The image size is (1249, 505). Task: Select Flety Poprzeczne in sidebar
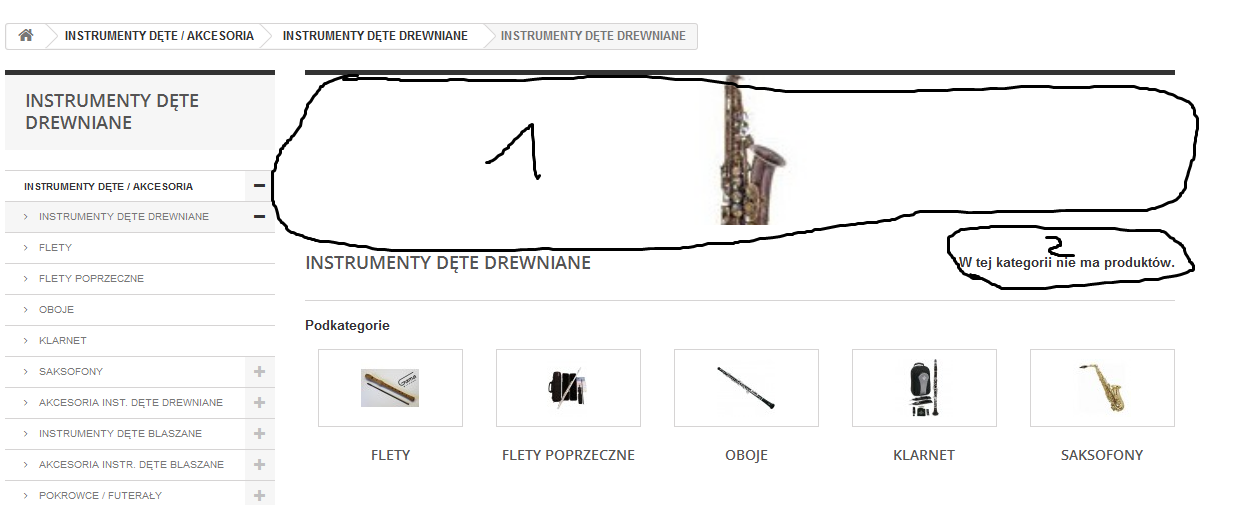coord(91,279)
